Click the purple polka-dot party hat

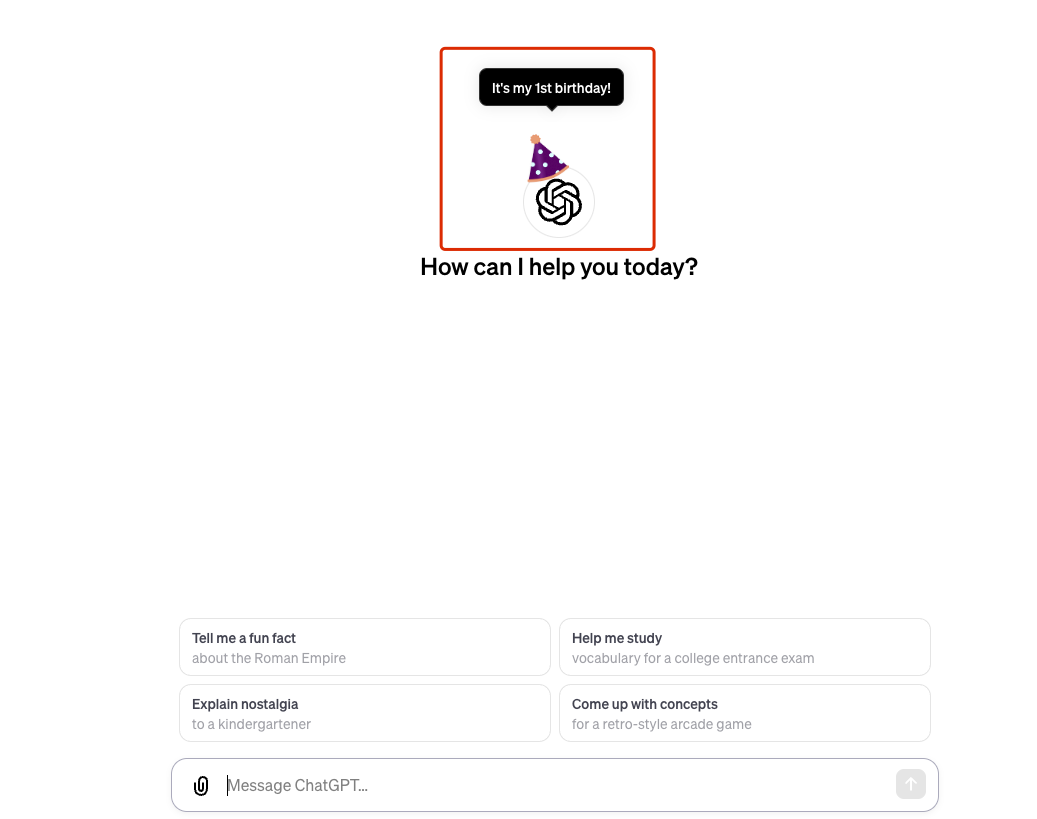click(x=546, y=159)
